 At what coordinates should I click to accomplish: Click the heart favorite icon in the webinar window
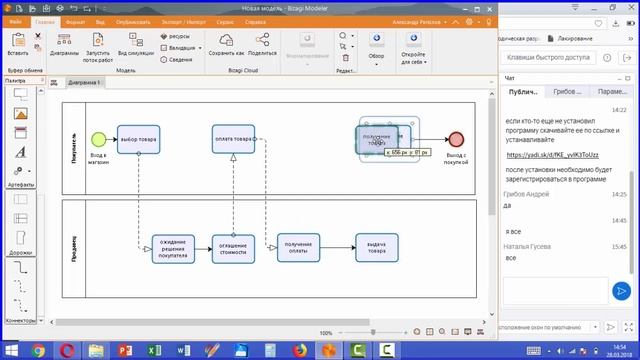click(x=598, y=24)
